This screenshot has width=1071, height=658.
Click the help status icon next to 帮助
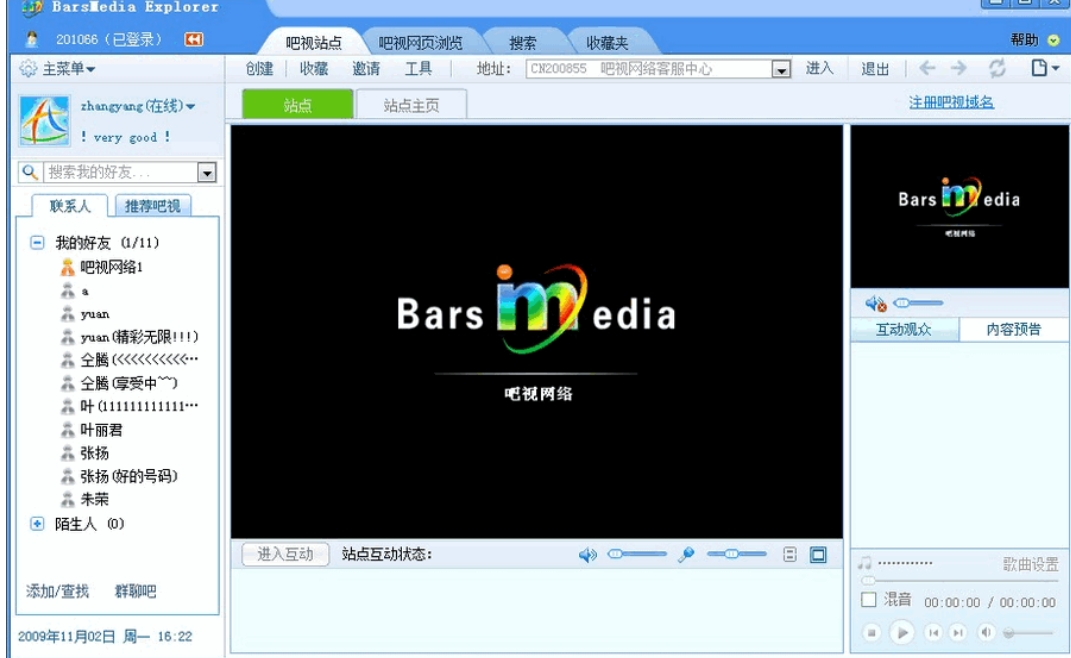(x=1054, y=40)
